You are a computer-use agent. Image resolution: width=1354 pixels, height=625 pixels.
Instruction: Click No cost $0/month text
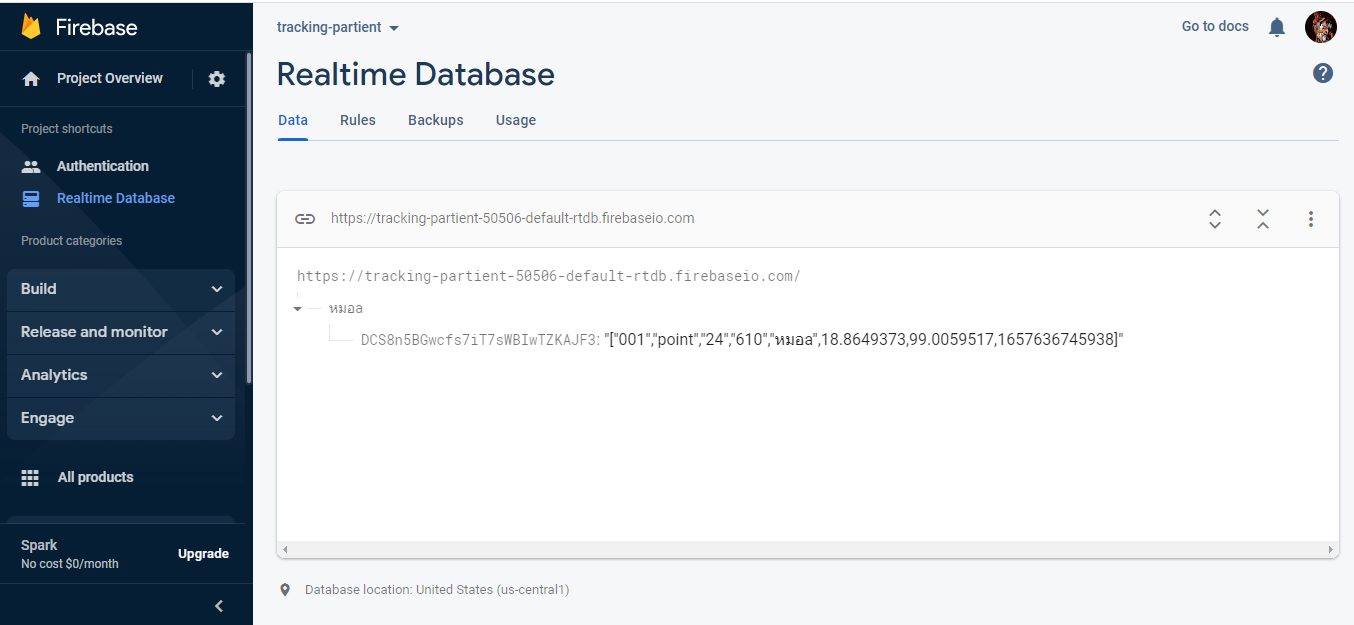pyautogui.click(x=70, y=564)
